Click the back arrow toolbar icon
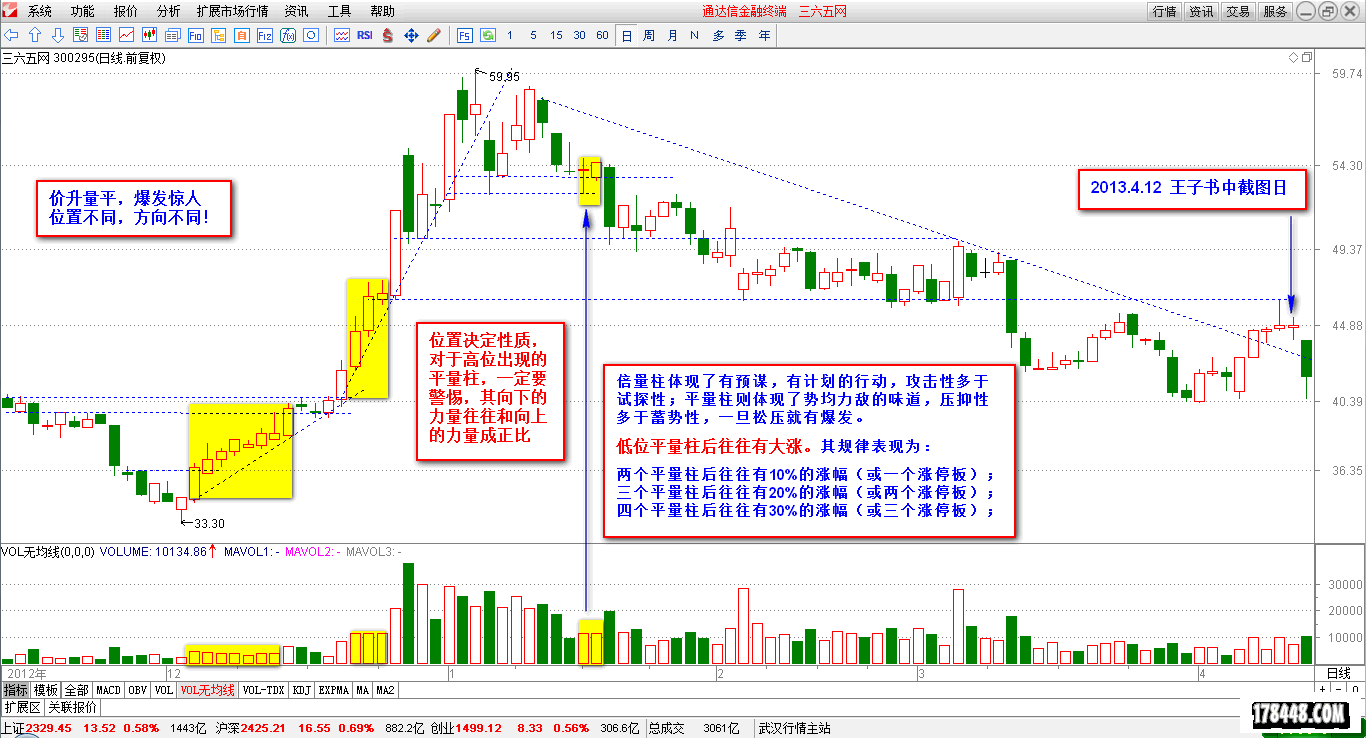The width and height of the screenshot is (1366, 738). [11, 35]
